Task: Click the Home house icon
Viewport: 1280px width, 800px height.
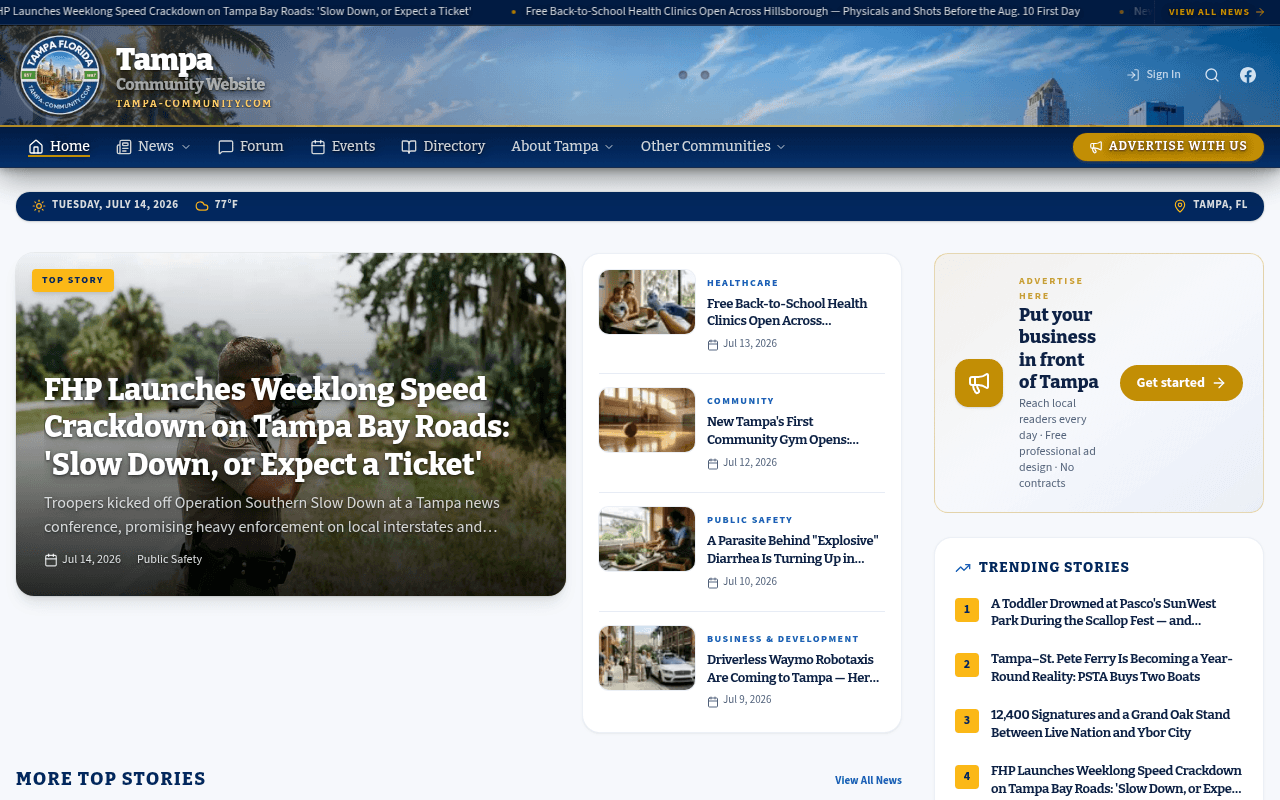Action: [36, 147]
